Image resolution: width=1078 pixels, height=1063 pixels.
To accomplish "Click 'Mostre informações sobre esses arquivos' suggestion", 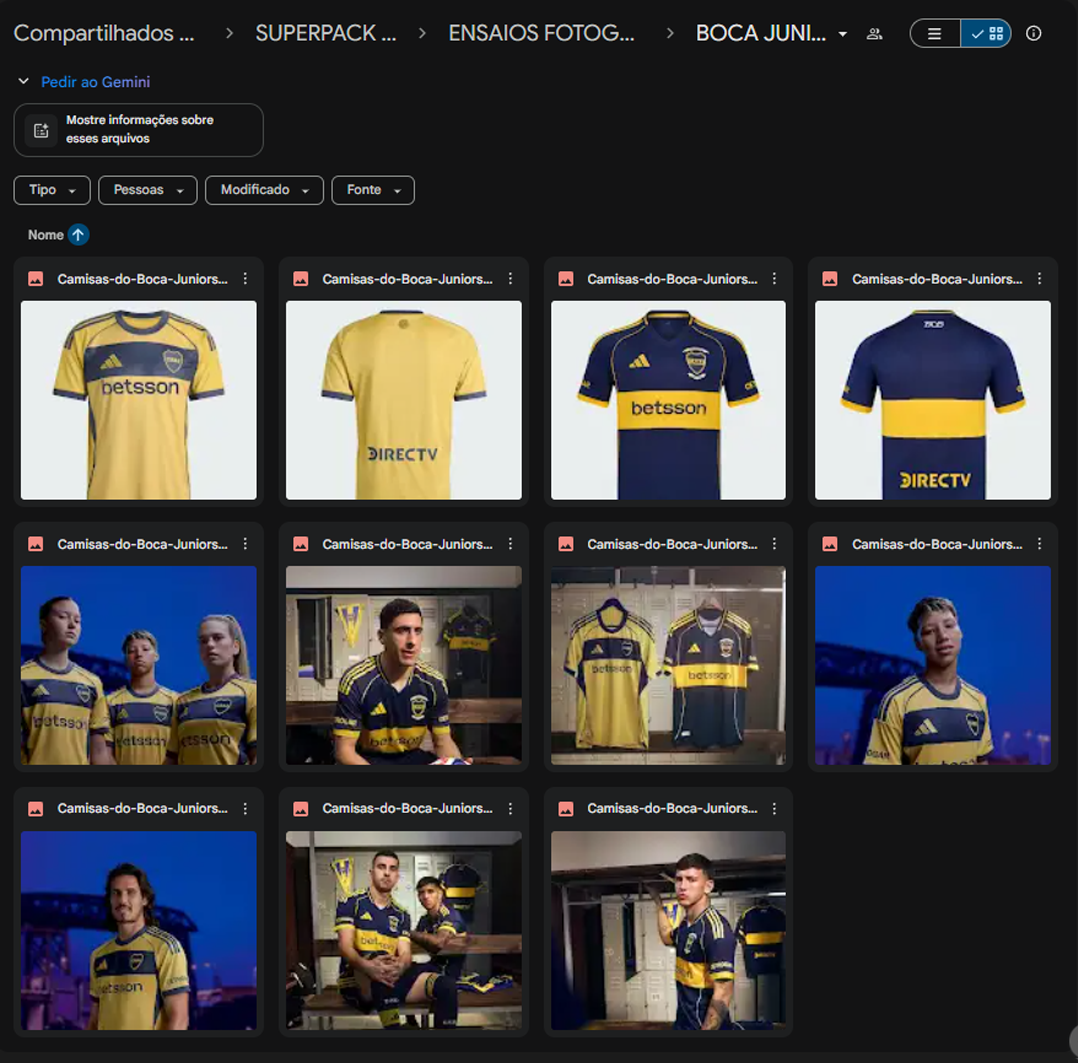I will tap(139, 130).
